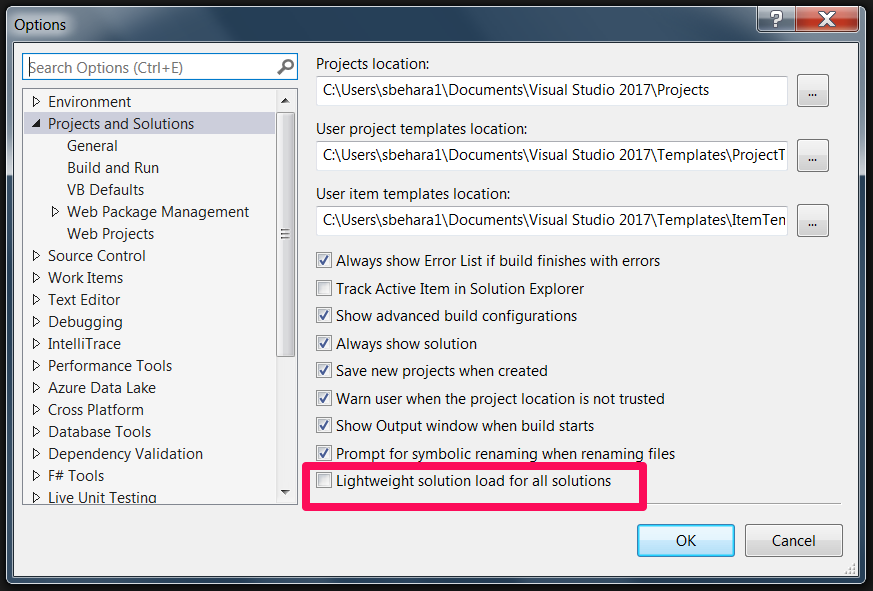The width and height of the screenshot is (873, 591).
Task: Disable Show advanced build configurations
Action: [324, 315]
